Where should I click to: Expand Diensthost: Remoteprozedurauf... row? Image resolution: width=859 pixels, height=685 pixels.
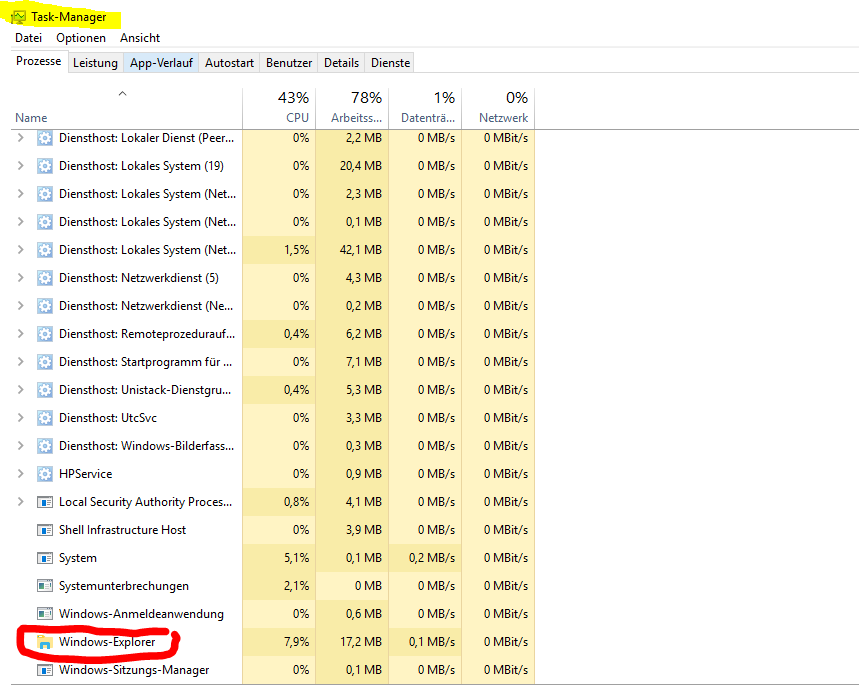point(20,333)
